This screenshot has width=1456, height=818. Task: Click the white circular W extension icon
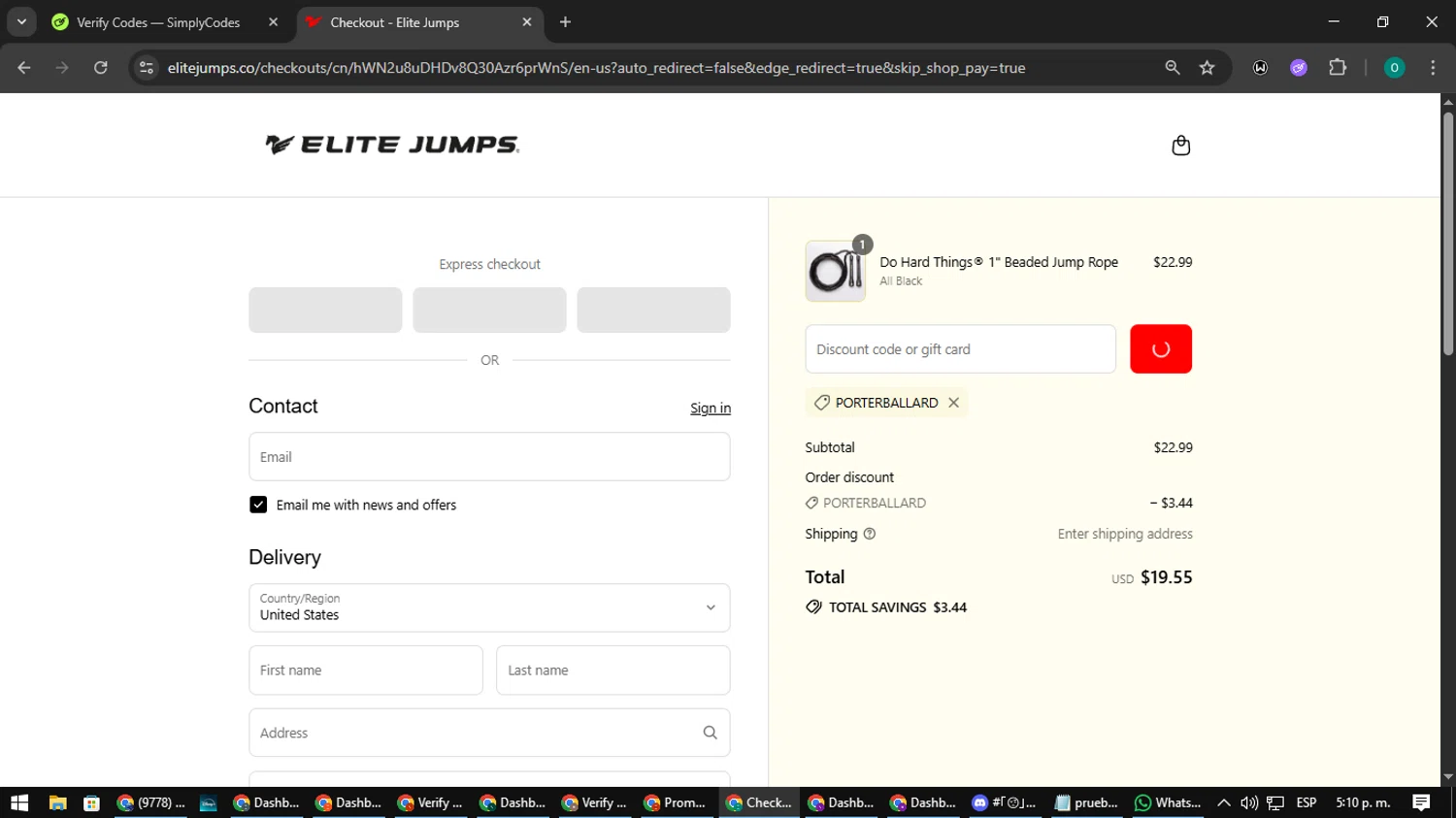click(1260, 68)
